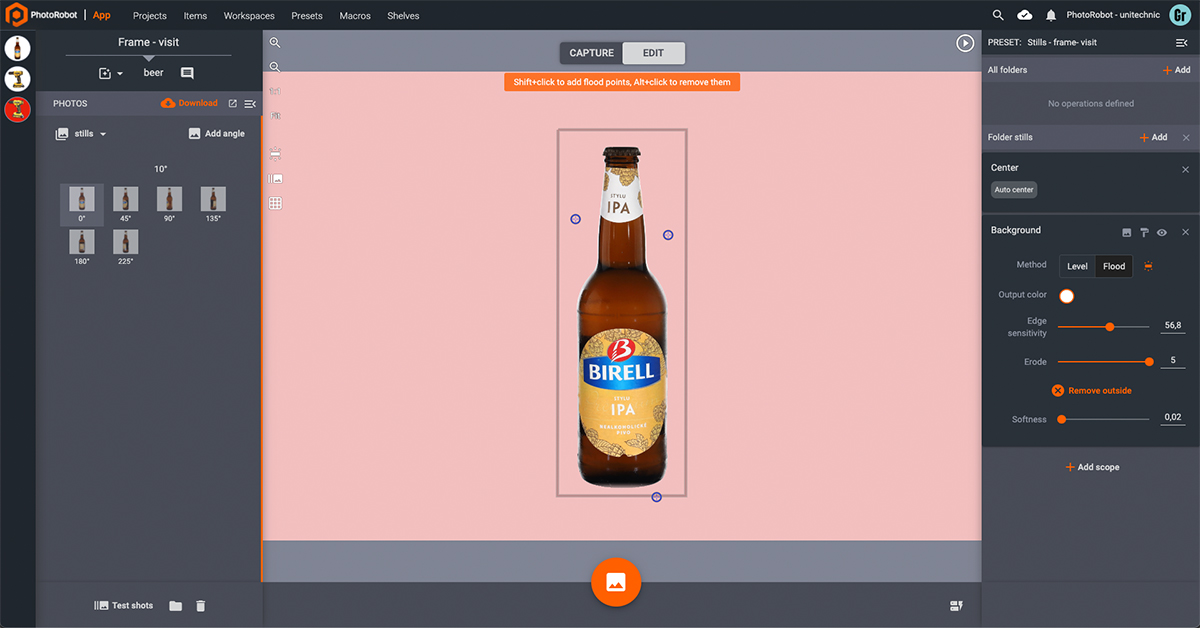Open the notifications bell
This screenshot has width=1200, height=628.
pyautogui.click(x=1051, y=15)
